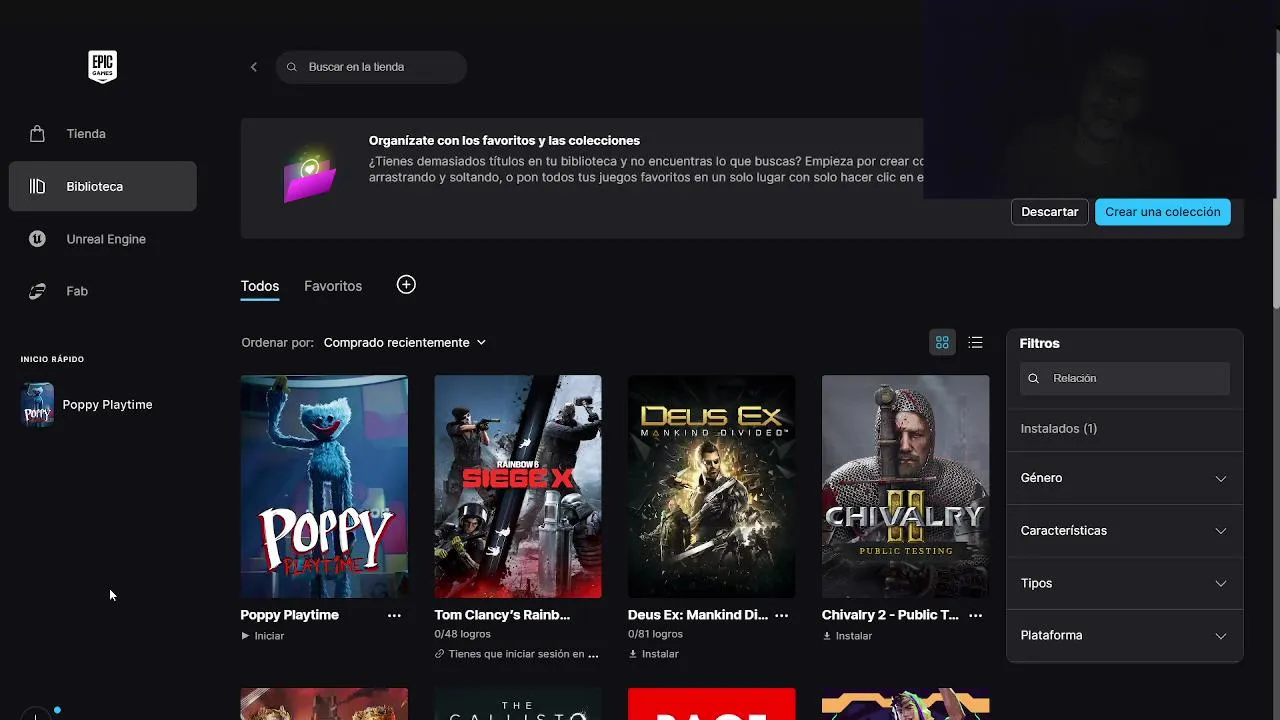The height and width of the screenshot is (720, 1280).
Task: Open the Epic Games logo home
Action: [102, 67]
